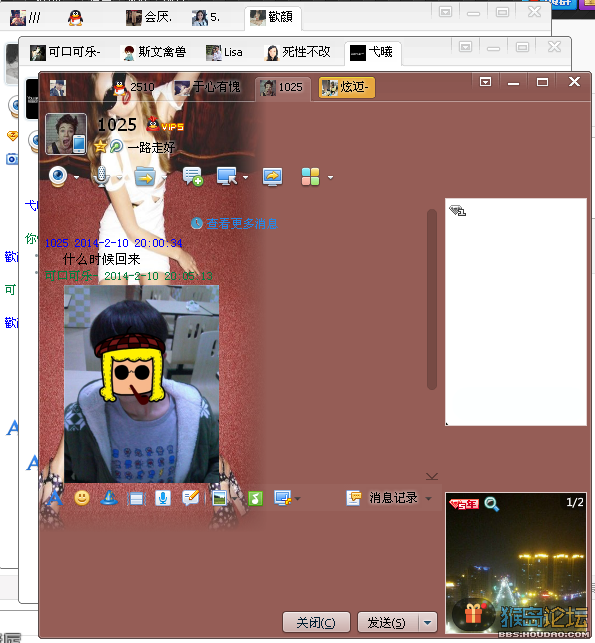Expand the apps grid dropdown arrow
This screenshot has height=643, width=595.
tap(331, 178)
